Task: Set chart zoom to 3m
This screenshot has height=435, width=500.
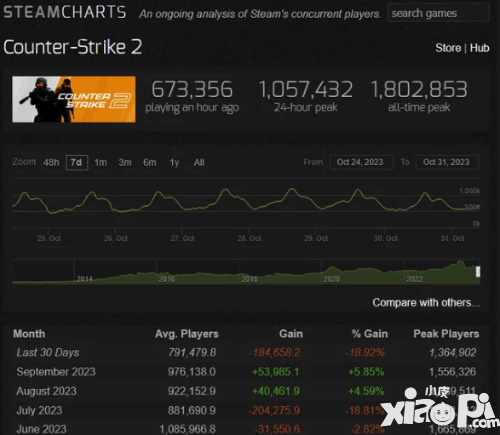Action: click(125, 163)
